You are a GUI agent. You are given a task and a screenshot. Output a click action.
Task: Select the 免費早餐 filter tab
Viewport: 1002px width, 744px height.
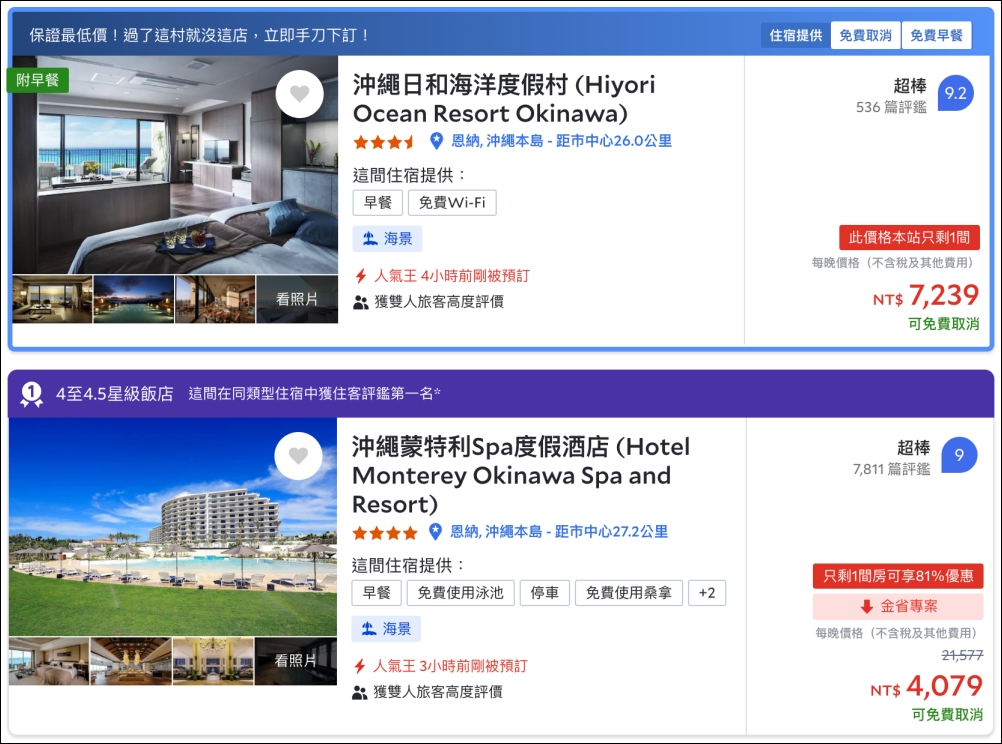[936, 35]
